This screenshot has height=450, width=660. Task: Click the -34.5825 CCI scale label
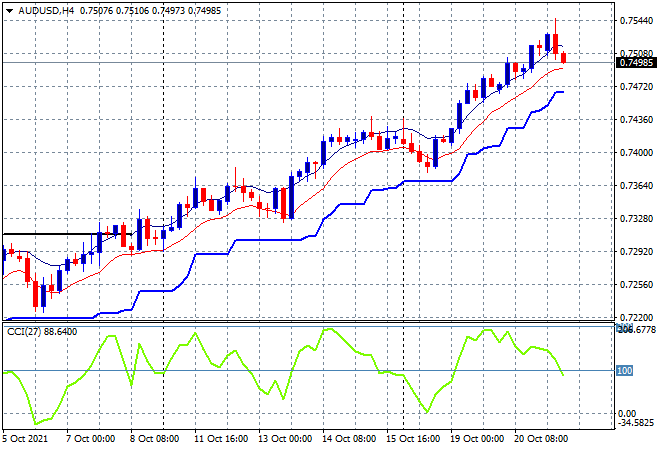pos(636,422)
